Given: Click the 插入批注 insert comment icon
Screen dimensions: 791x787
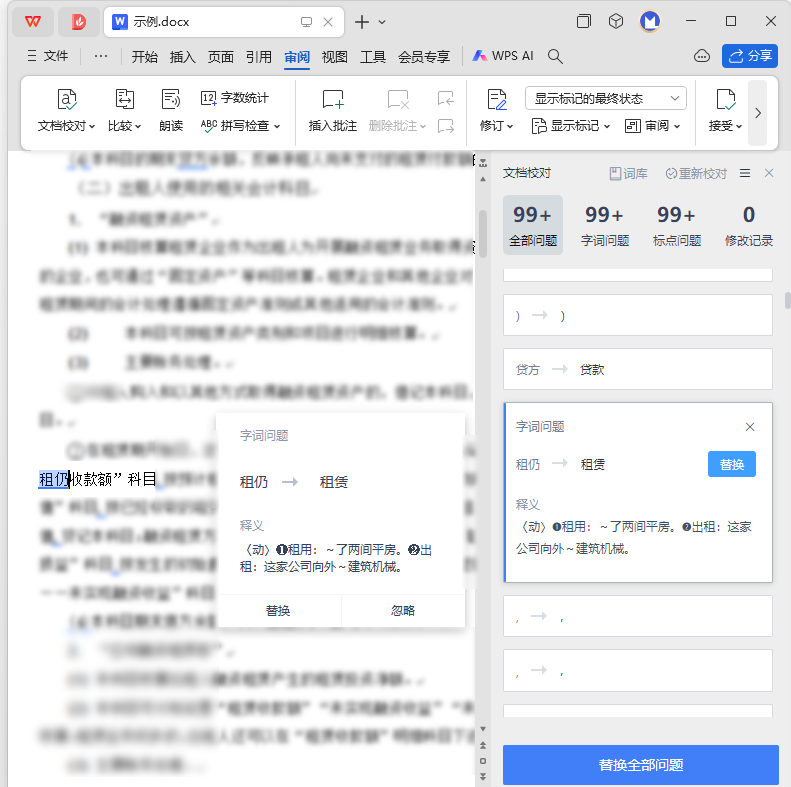Looking at the screenshot, I should pyautogui.click(x=332, y=99).
